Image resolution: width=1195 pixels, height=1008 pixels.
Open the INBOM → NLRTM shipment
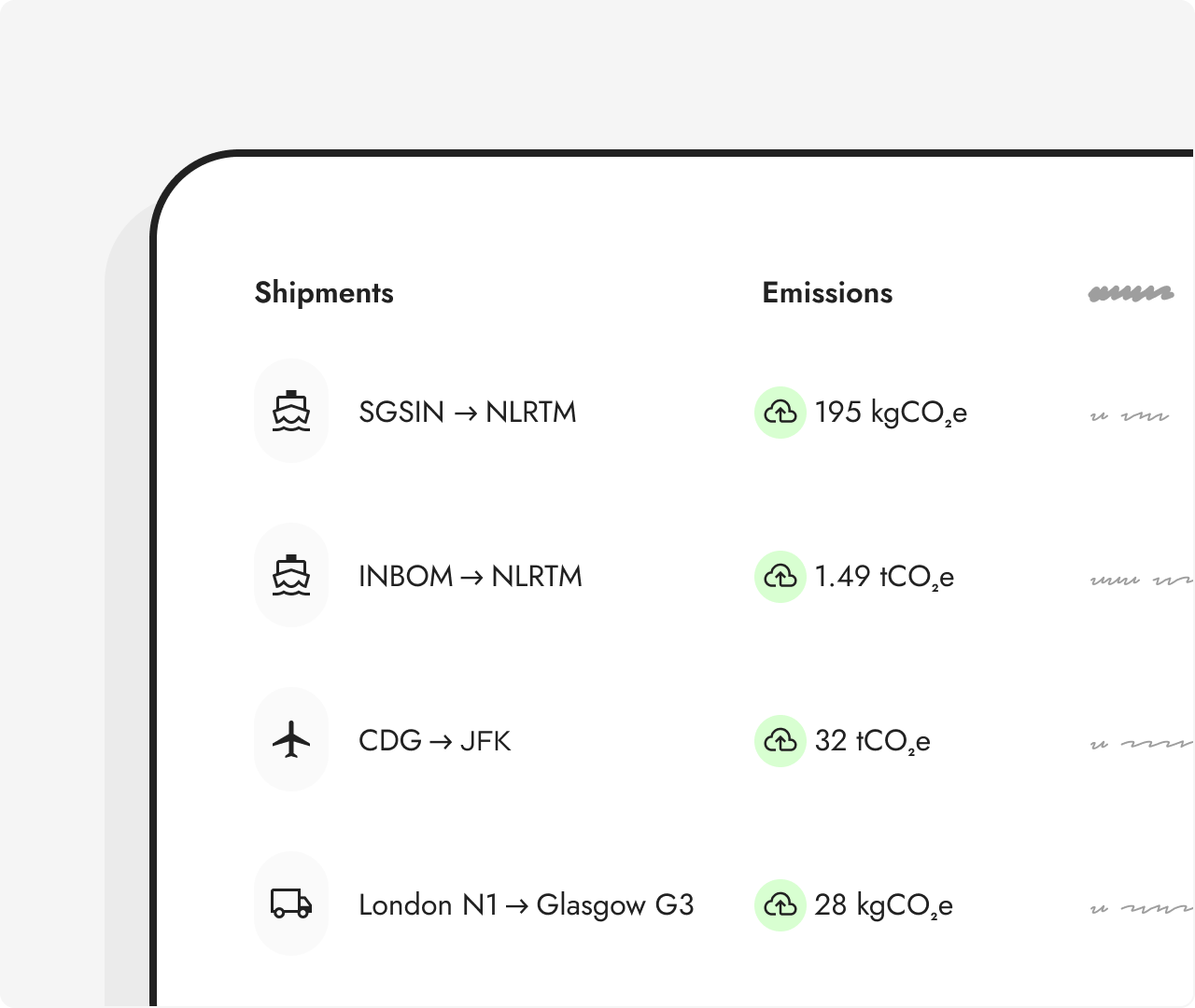click(x=471, y=576)
